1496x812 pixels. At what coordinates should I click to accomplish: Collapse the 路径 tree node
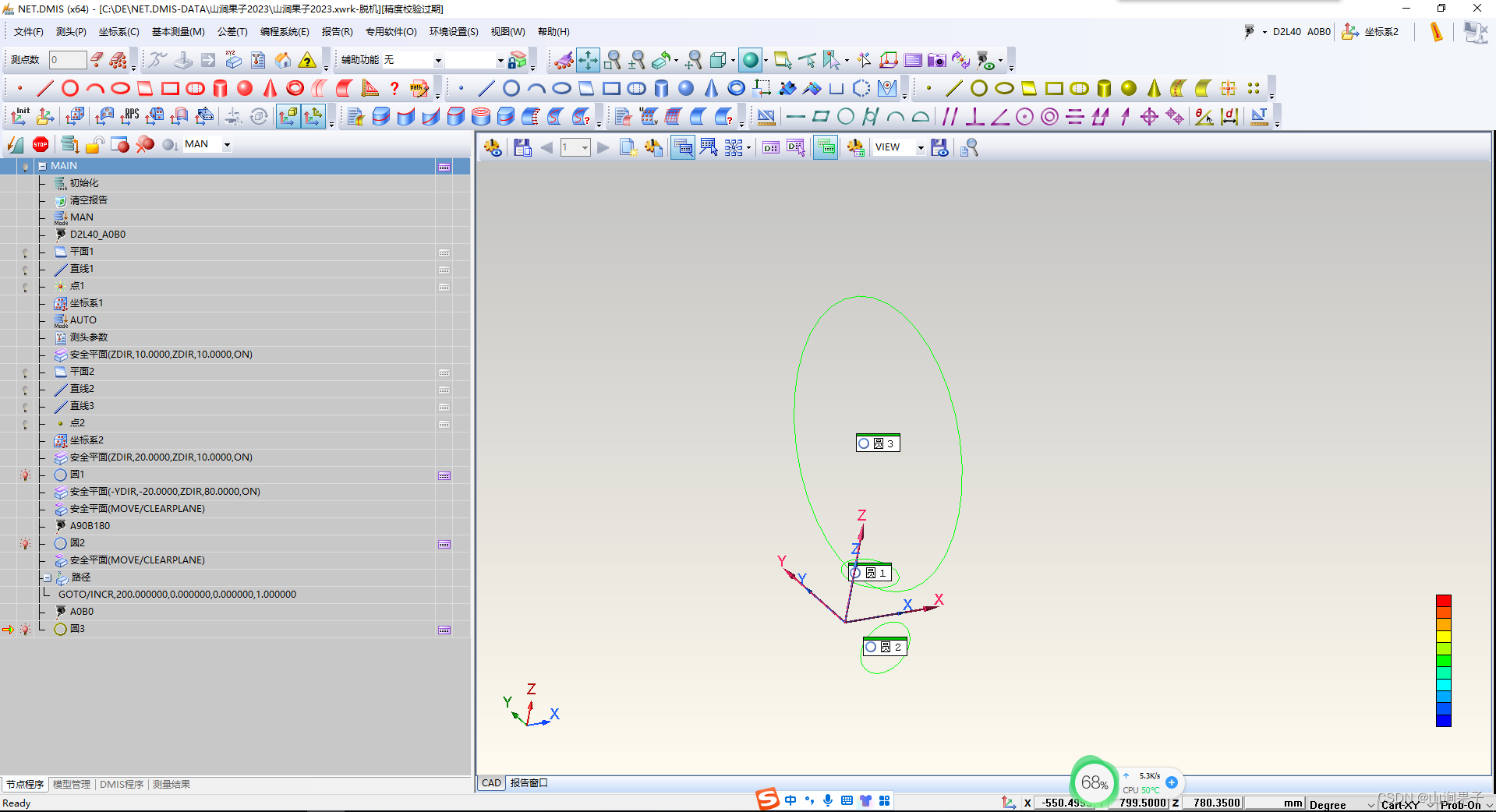click(48, 578)
